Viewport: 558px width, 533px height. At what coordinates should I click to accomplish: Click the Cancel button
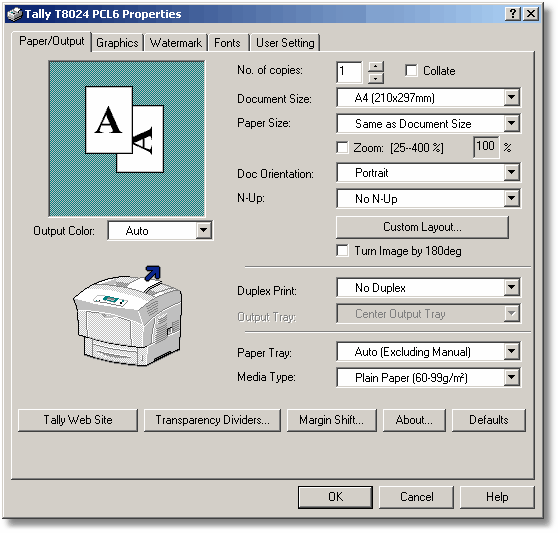[x=416, y=497]
